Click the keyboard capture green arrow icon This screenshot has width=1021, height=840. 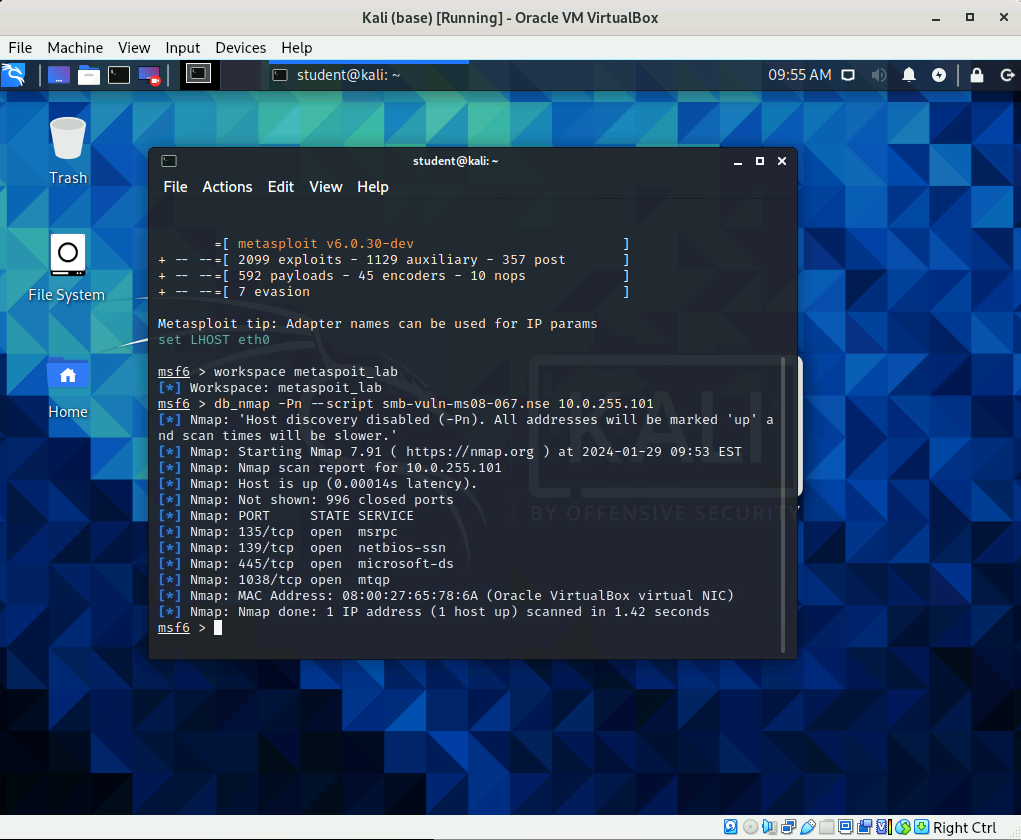[921, 827]
